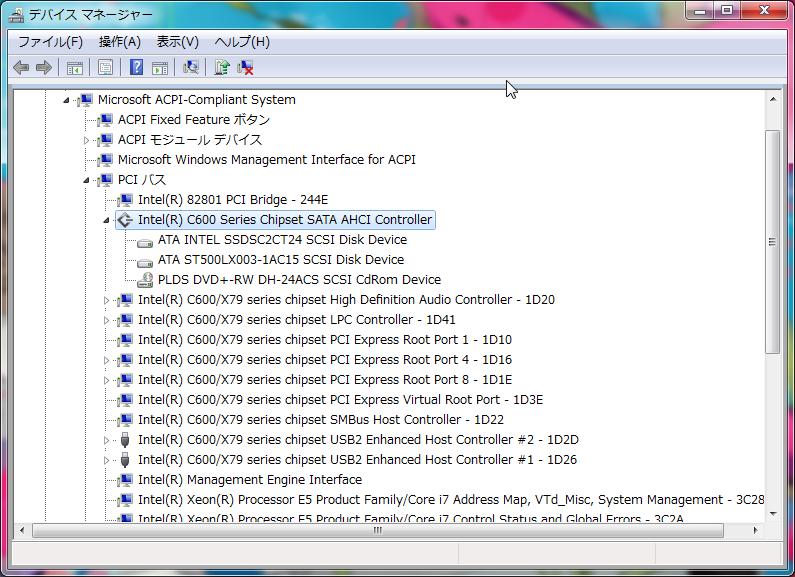The width and height of the screenshot is (795, 577).
Task: Click the USB2 Host Controller #2 plug icon
Action: [125, 440]
